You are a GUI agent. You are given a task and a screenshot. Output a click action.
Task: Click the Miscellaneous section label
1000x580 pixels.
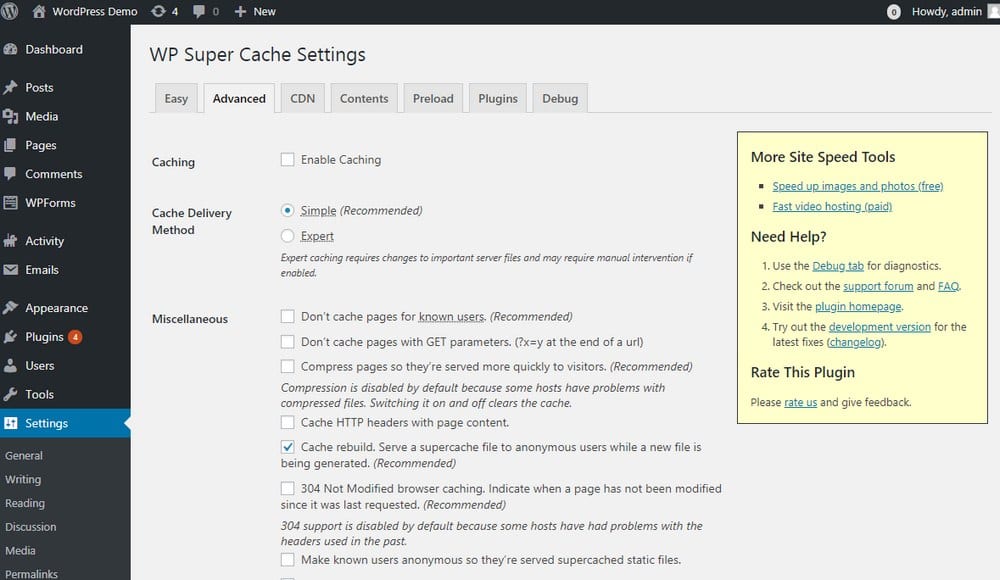coord(189,319)
